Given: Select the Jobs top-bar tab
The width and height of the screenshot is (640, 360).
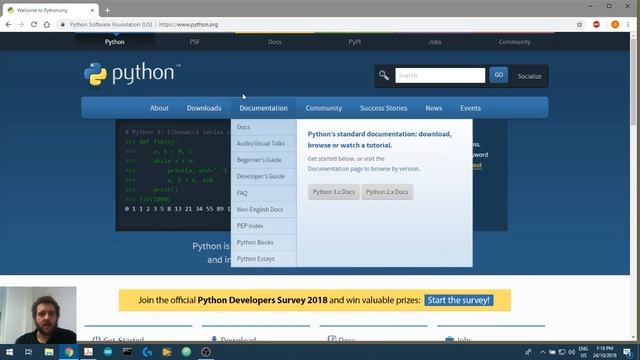Looking at the screenshot, I should tap(435, 42).
